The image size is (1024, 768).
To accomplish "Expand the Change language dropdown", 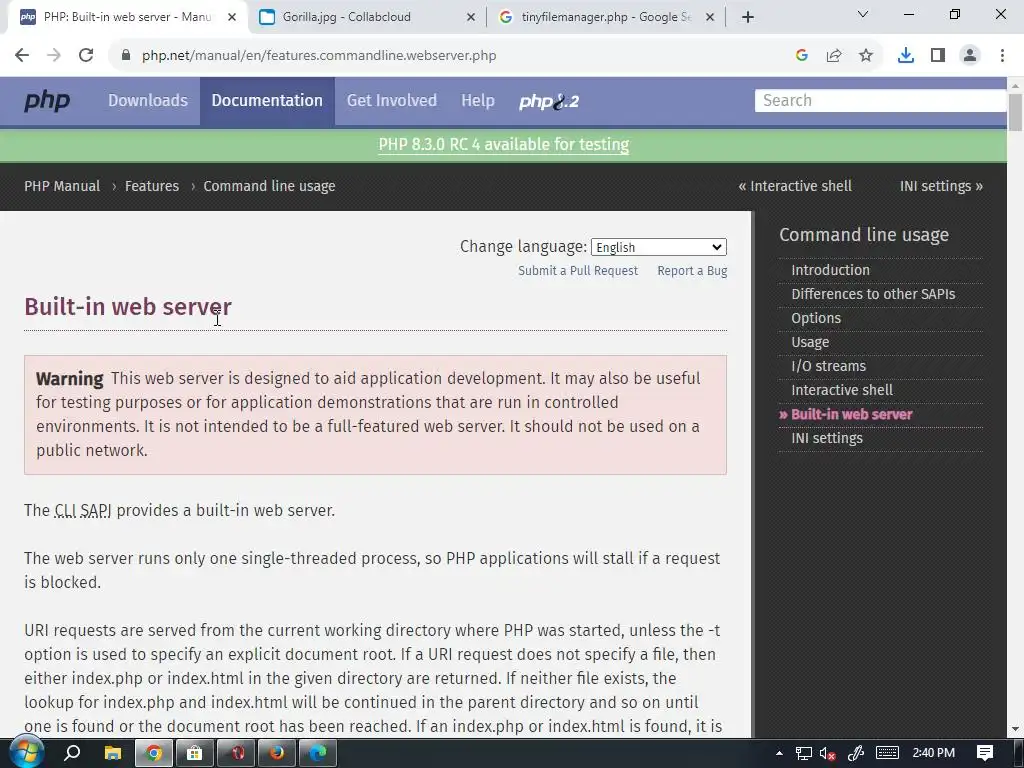I will 659,247.
